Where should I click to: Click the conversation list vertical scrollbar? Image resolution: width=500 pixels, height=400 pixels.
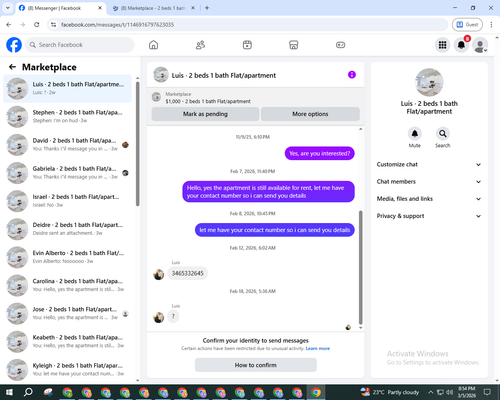pos(137,144)
